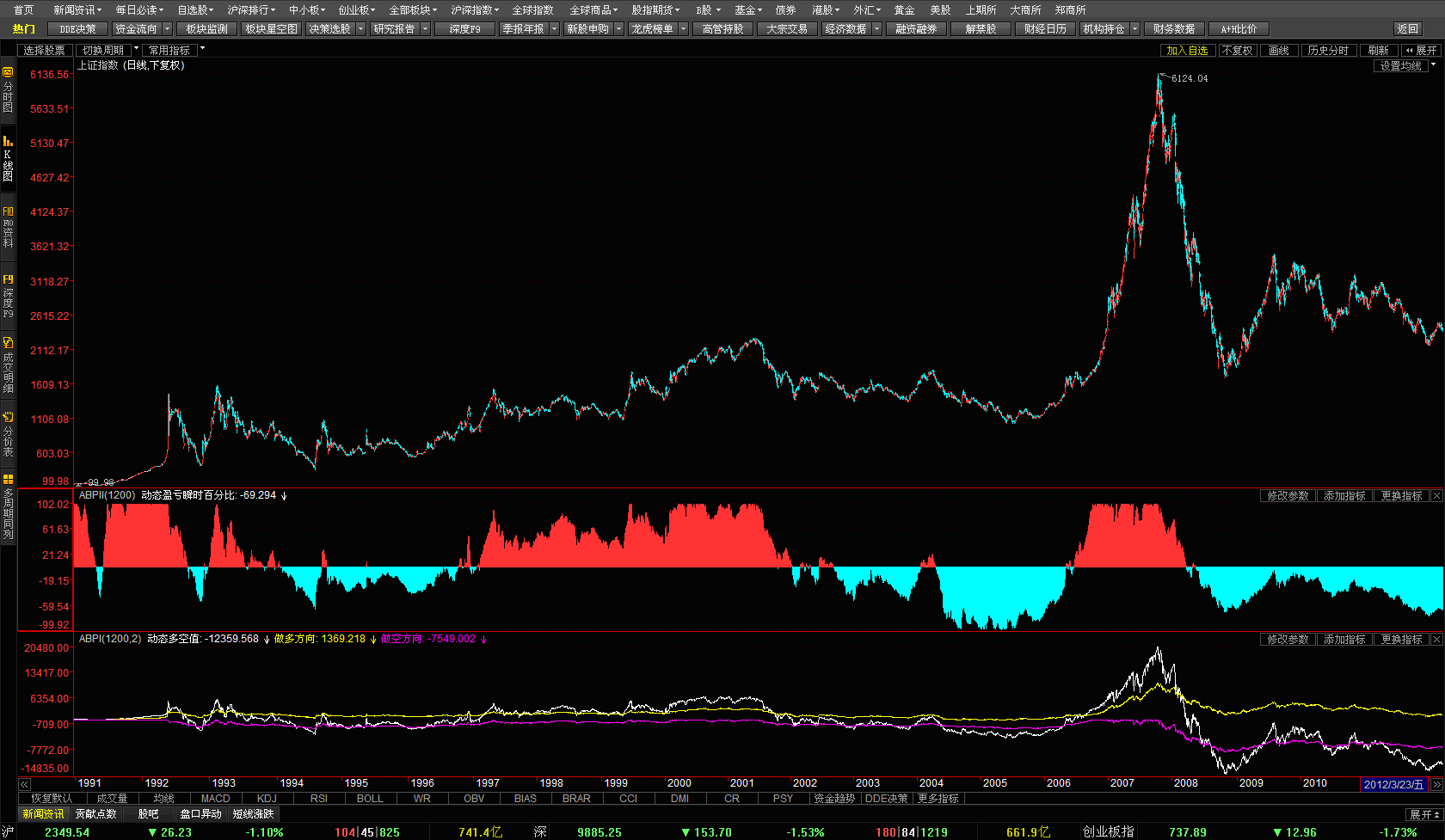
Task: Switch indicator to 成交量
Action: [112, 799]
